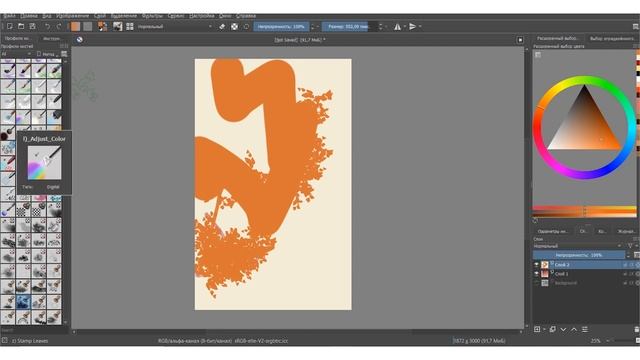Toggle alpha lock on Слой 1

click(638, 274)
